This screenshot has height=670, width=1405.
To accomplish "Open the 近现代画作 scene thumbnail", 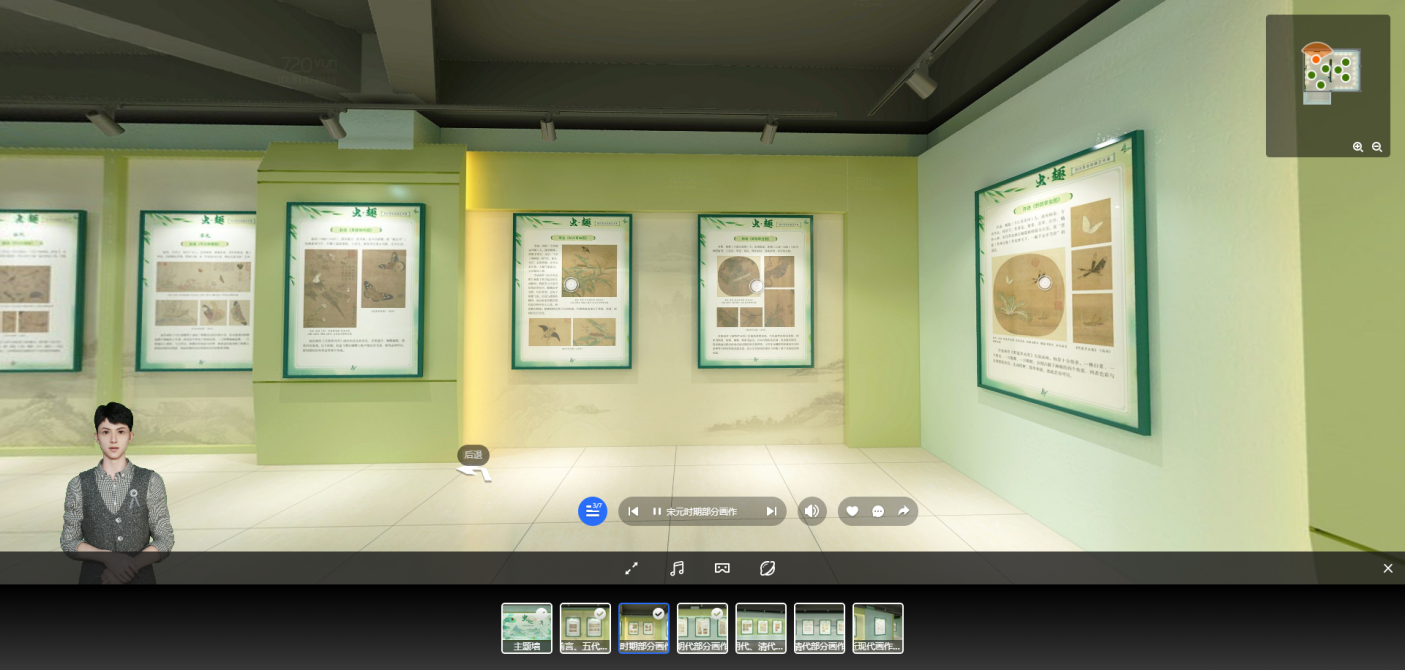I will (878, 628).
